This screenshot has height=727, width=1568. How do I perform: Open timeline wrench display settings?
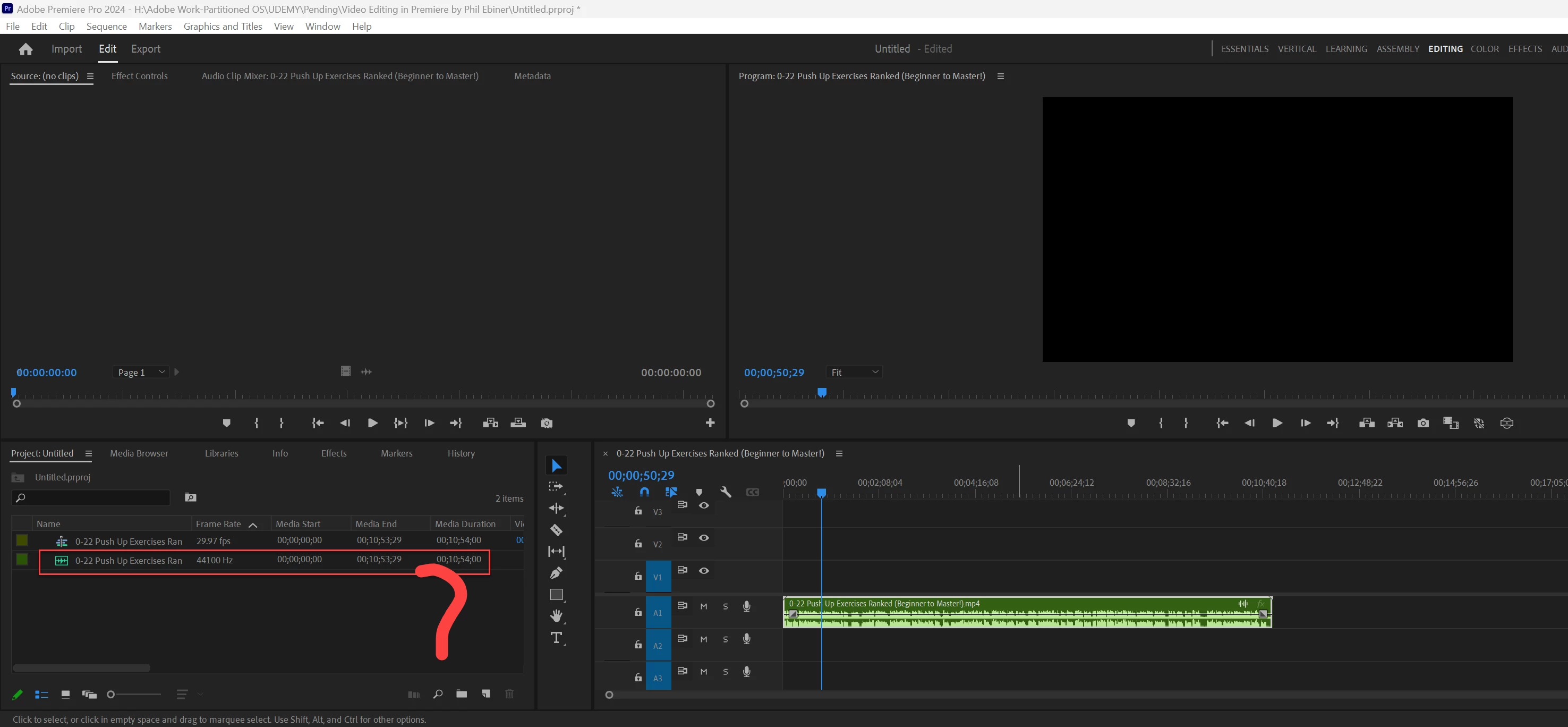[726, 492]
